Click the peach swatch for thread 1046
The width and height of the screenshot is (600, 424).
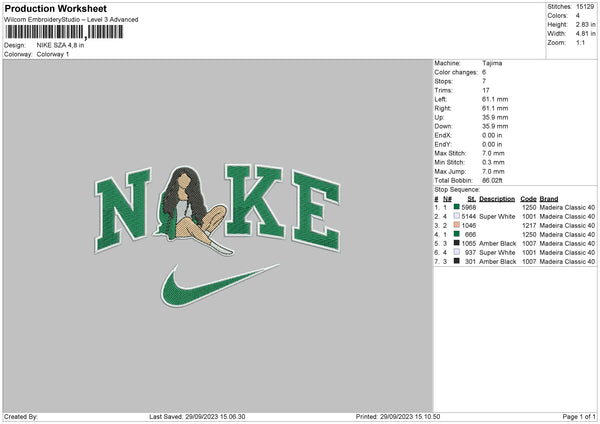[x=456, y=225]
